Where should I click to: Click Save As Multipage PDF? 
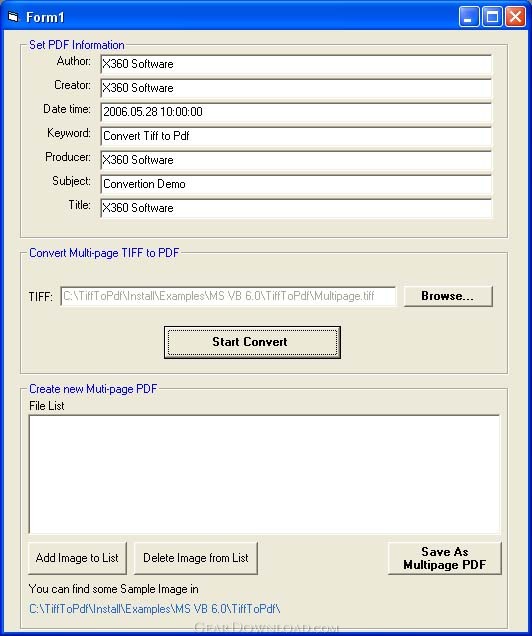pos(444,558)
